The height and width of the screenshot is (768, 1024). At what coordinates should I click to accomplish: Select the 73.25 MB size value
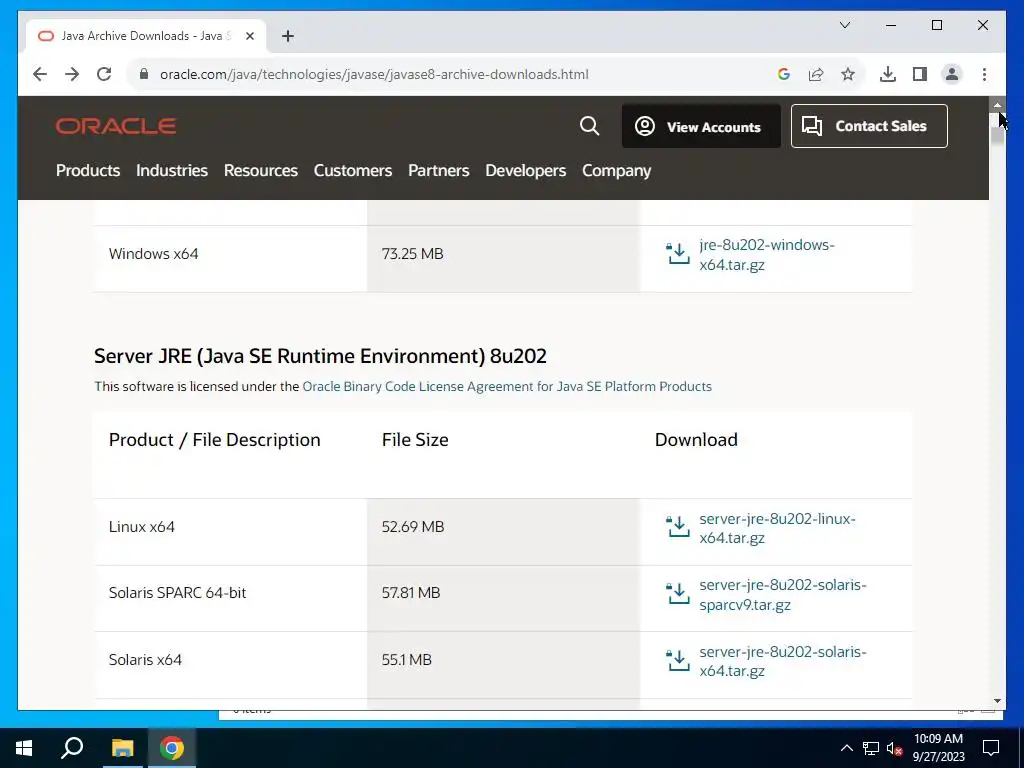[413, 254]
